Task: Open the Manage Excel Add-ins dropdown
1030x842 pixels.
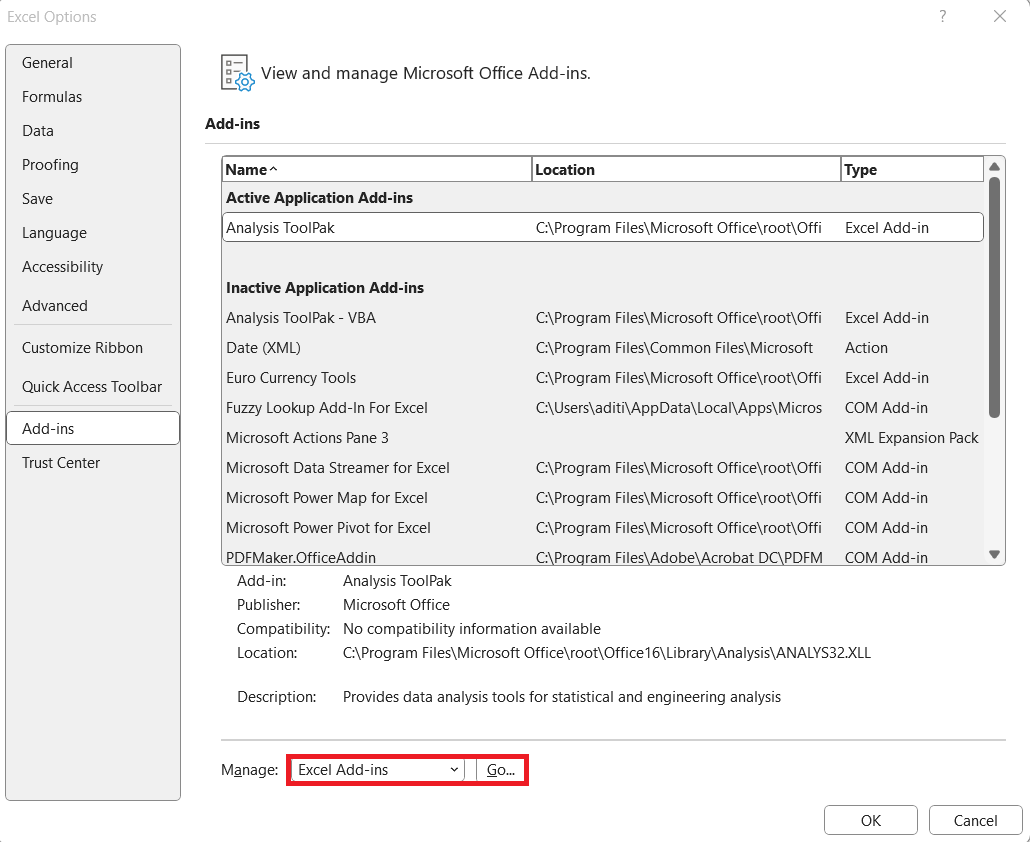Action: tap(378, 770)
